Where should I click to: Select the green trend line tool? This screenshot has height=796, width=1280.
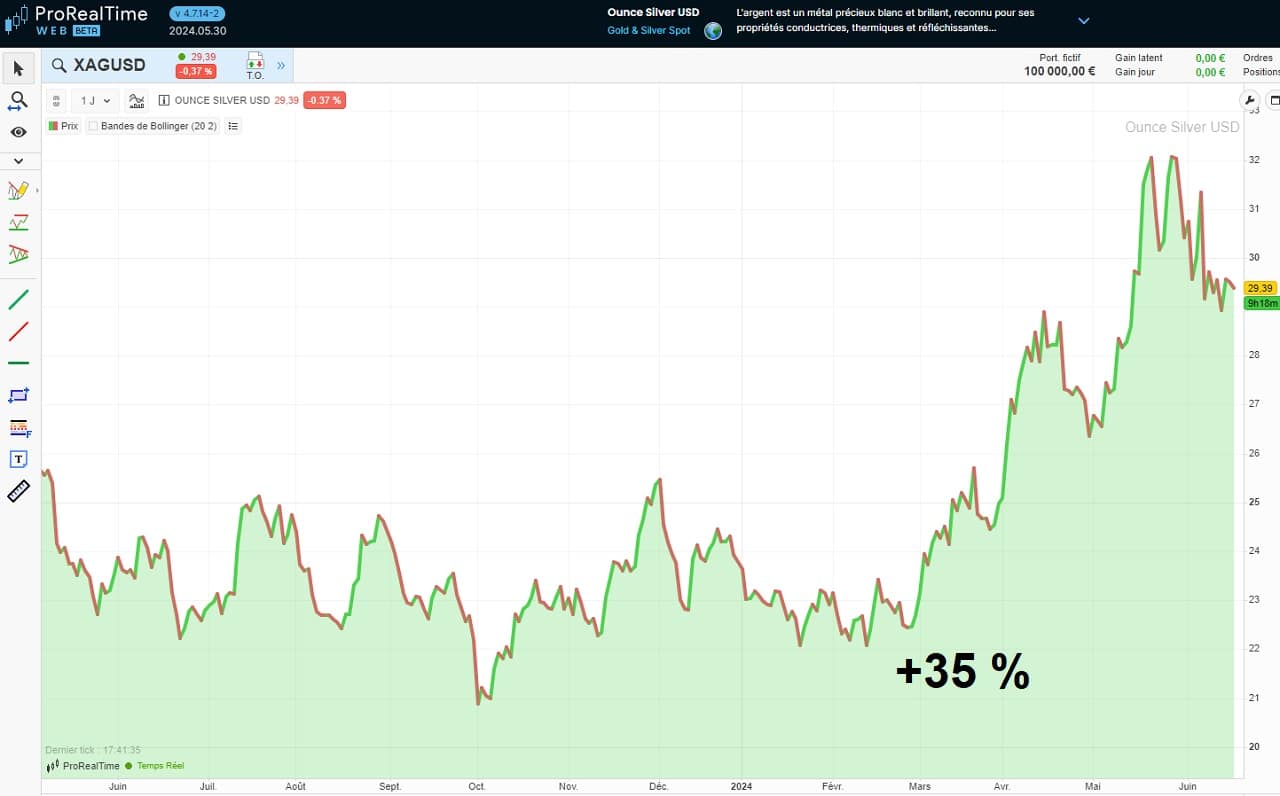(x=18, y=299)
